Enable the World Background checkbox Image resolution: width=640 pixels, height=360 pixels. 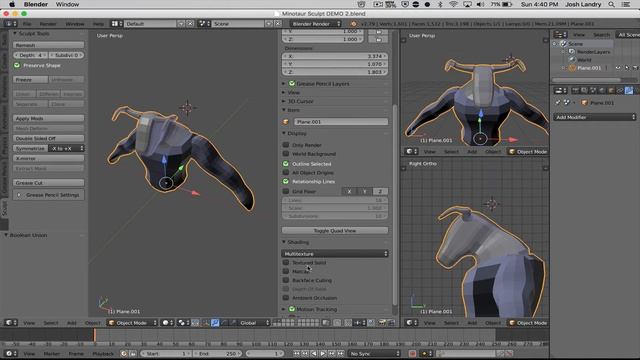[x=286, y=153]
